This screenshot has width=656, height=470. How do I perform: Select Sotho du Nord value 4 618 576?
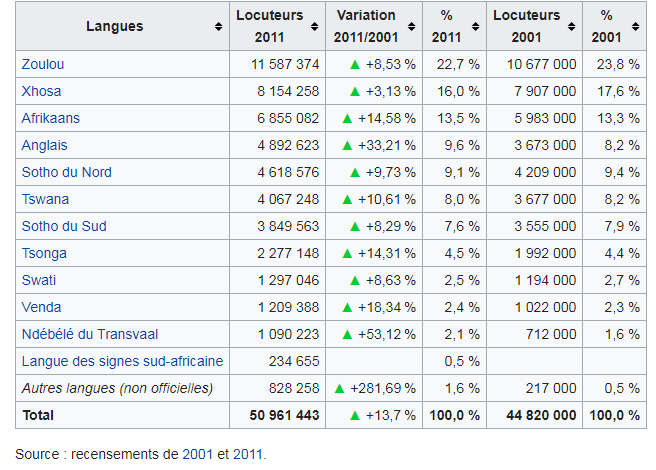[288, 172]
